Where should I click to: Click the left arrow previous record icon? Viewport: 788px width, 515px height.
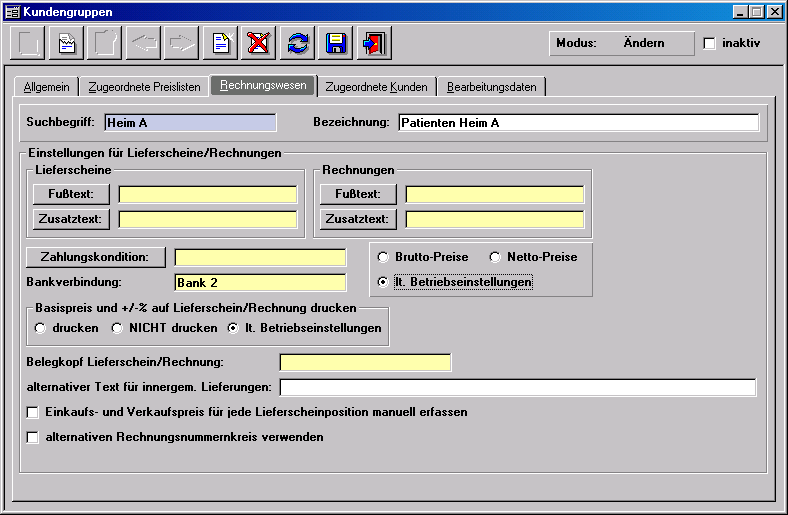coord(143,43)
